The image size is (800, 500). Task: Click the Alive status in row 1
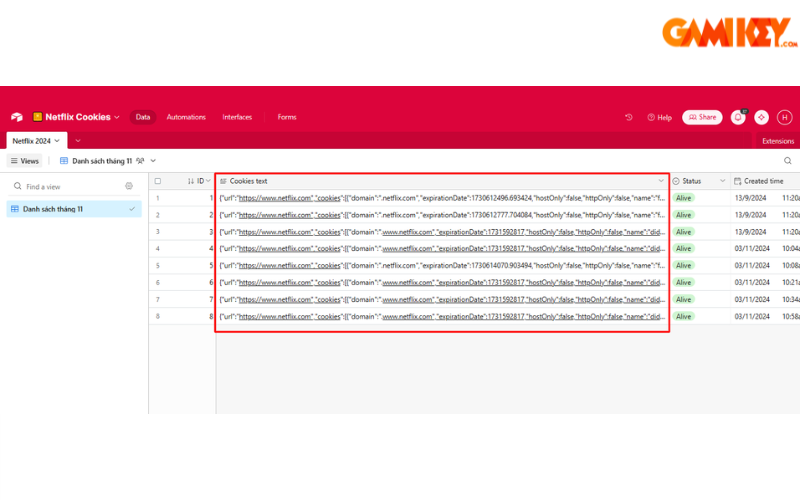[684, 198]
